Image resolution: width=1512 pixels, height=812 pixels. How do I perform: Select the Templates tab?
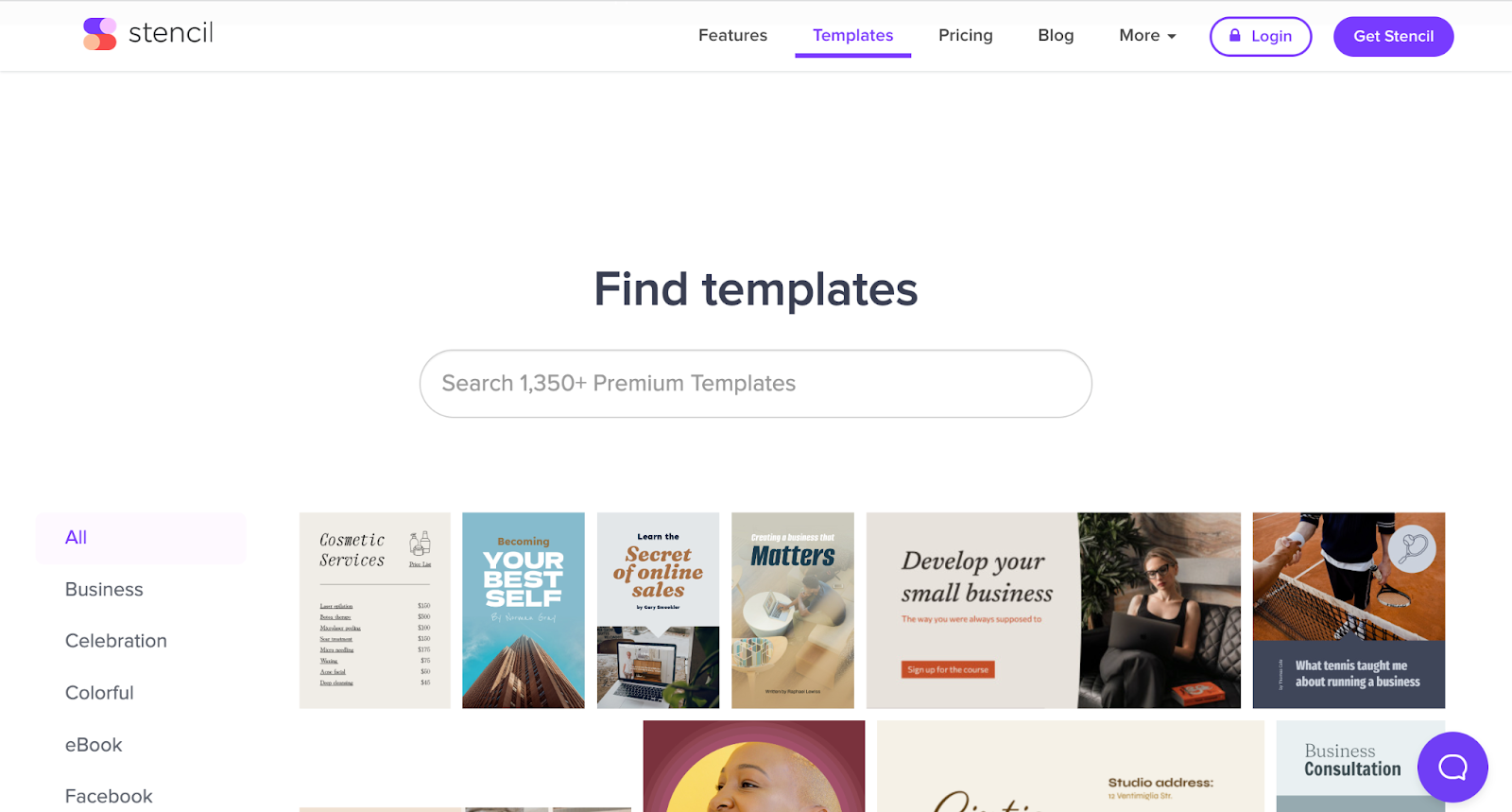pos(852,36)
